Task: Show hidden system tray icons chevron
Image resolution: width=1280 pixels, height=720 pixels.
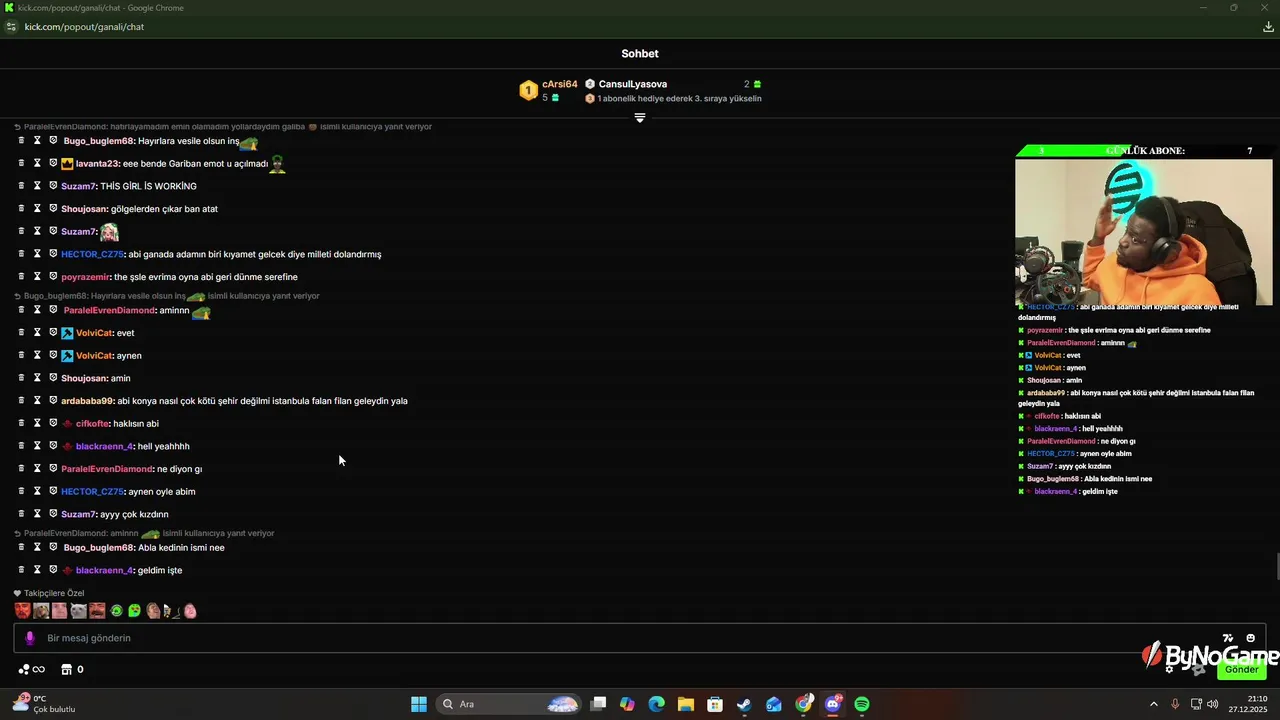Action: click(1154, 704)
